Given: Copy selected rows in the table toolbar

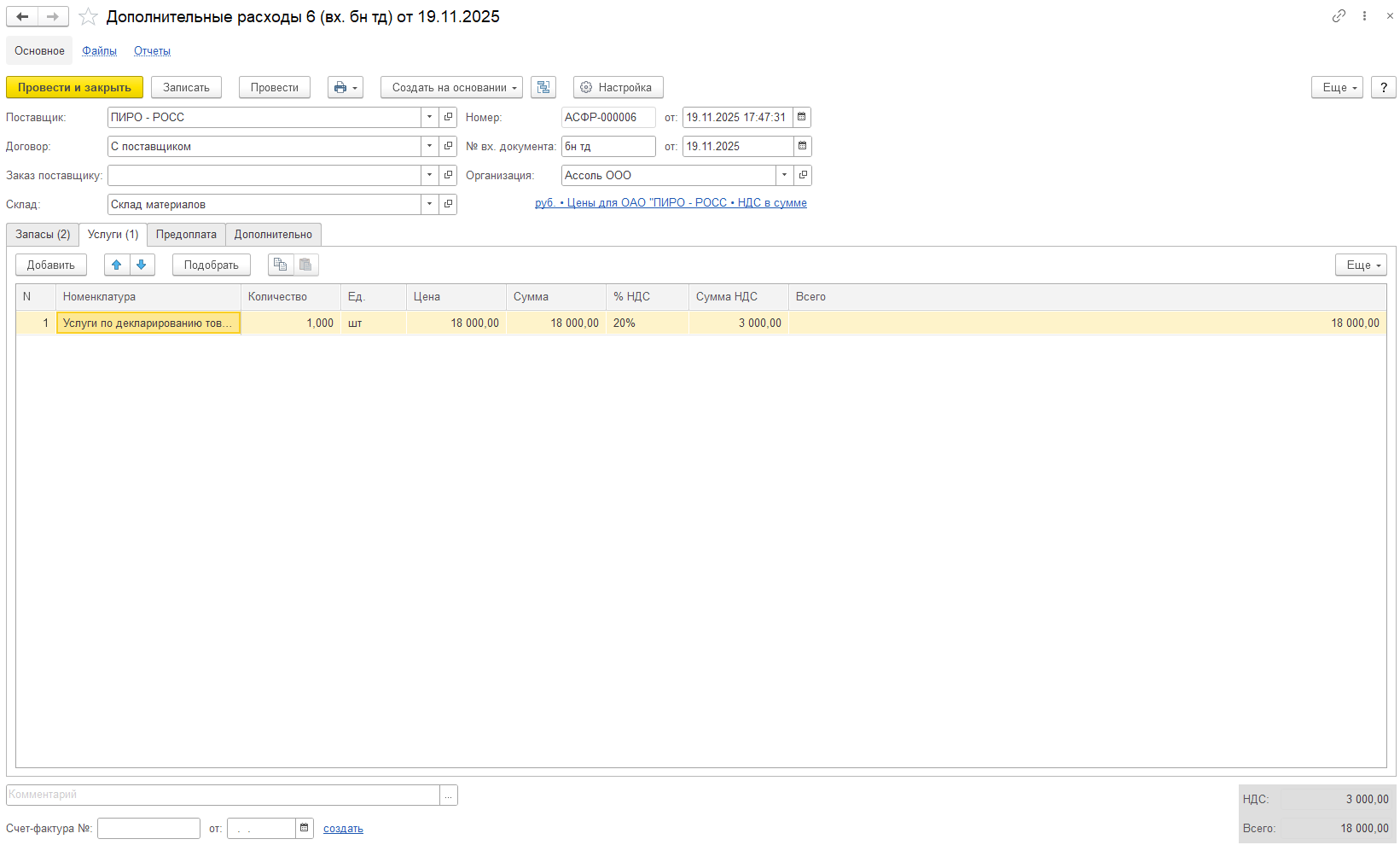Looking at the screenshot, I should [x=281, y=265].
